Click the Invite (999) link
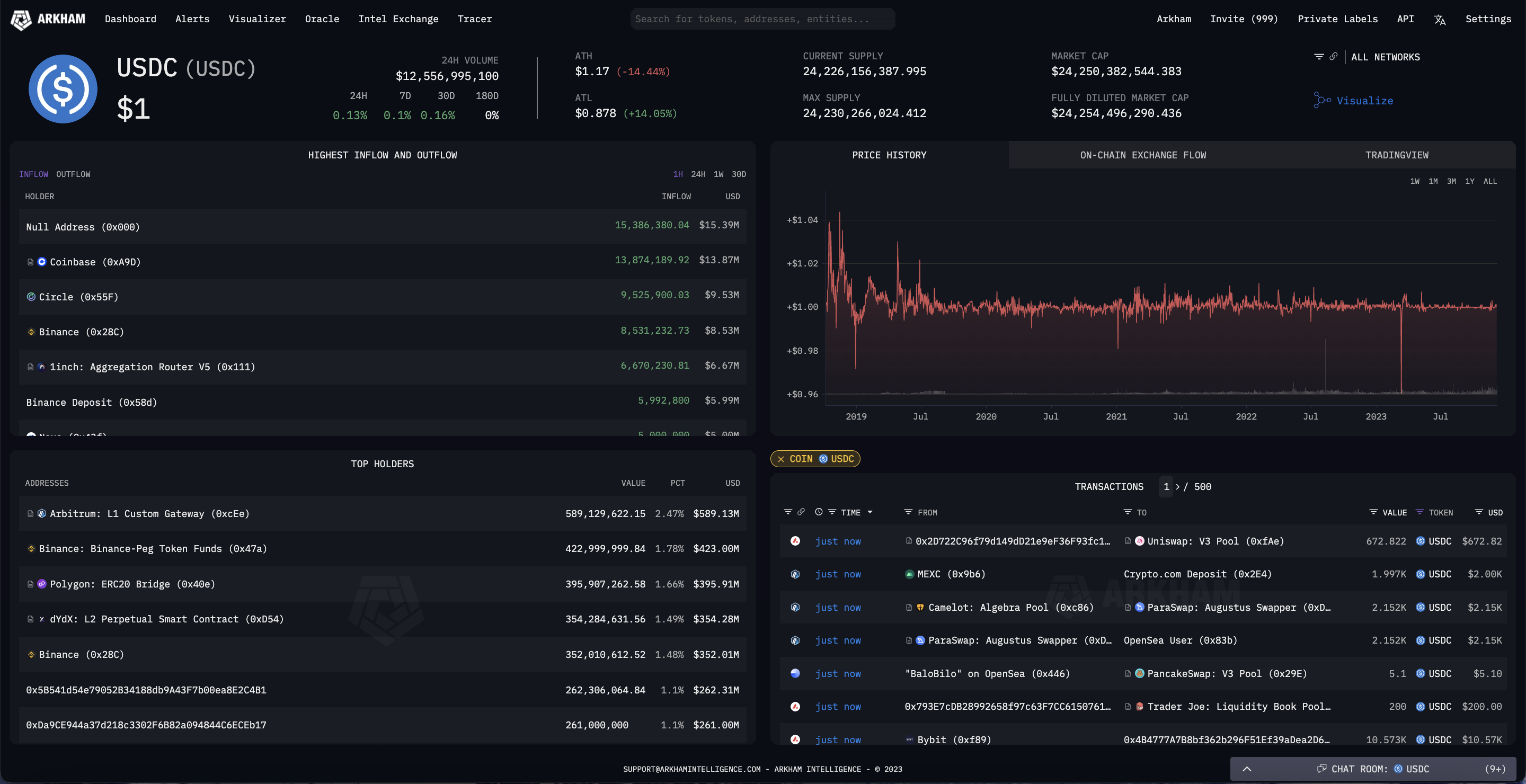 pos(1244,19)
